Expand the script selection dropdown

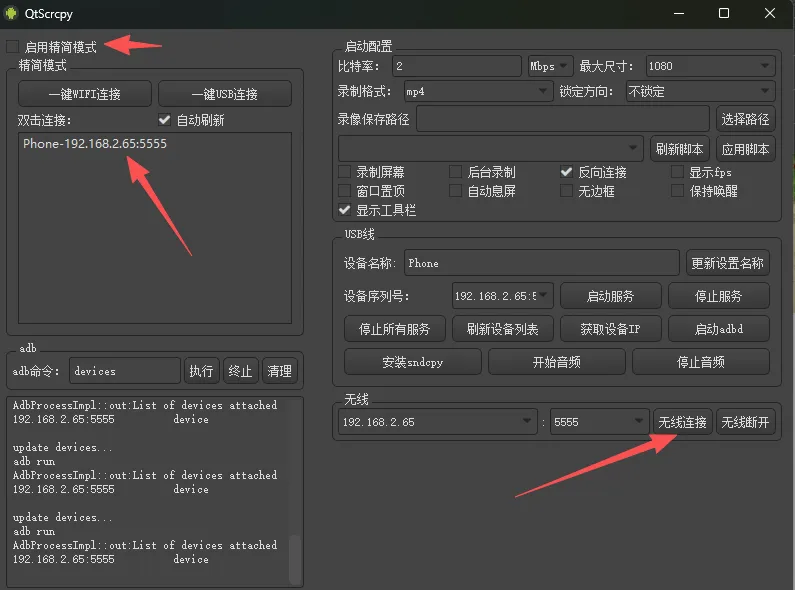tap(490, 149)
